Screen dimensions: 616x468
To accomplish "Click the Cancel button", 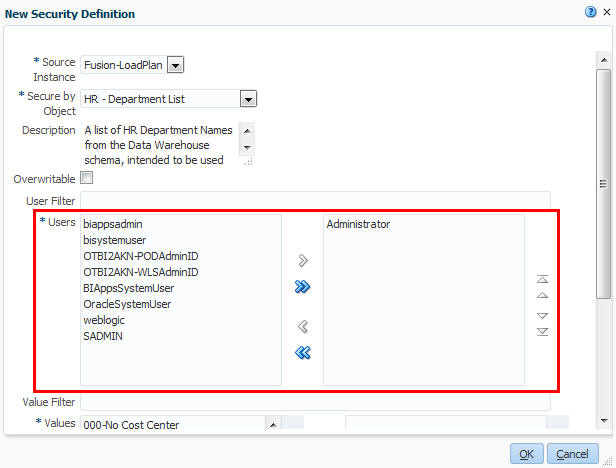I will tap(572, 454).
